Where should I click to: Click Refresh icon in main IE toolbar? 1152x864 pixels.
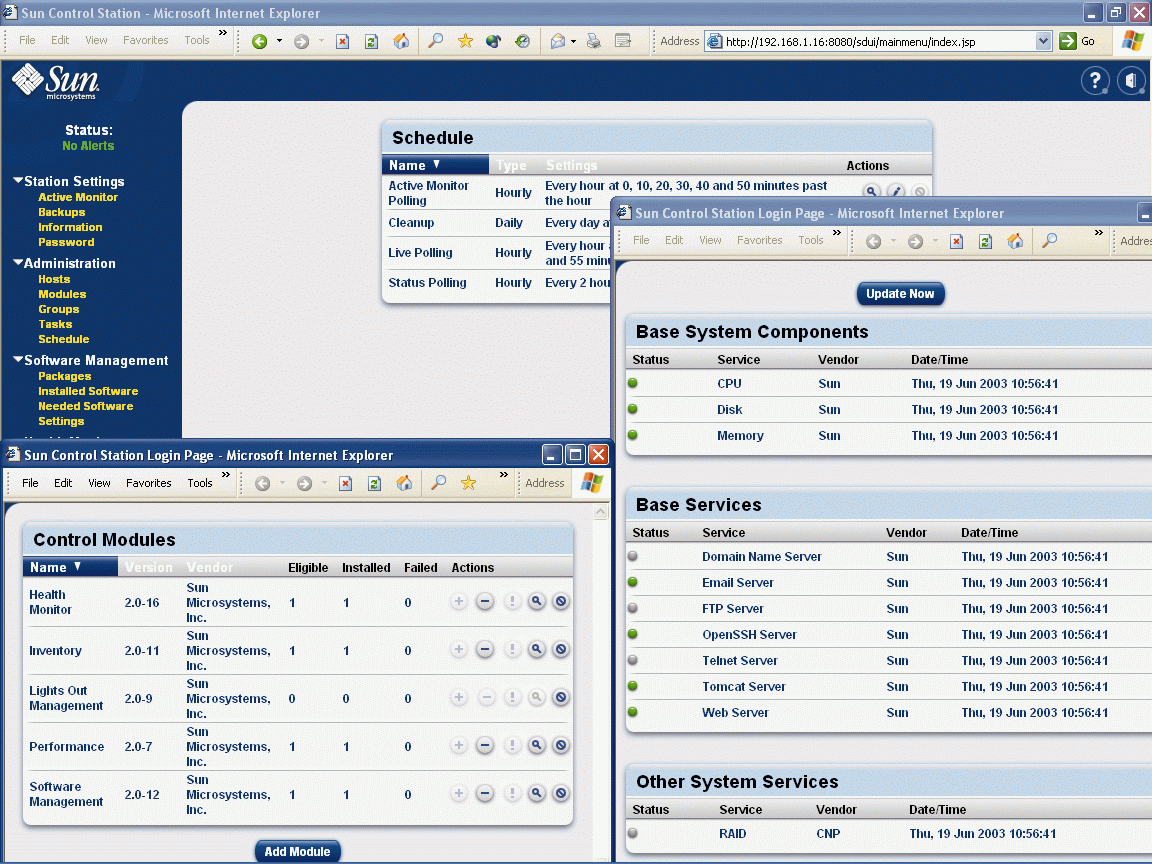click(x=372, y=42)
